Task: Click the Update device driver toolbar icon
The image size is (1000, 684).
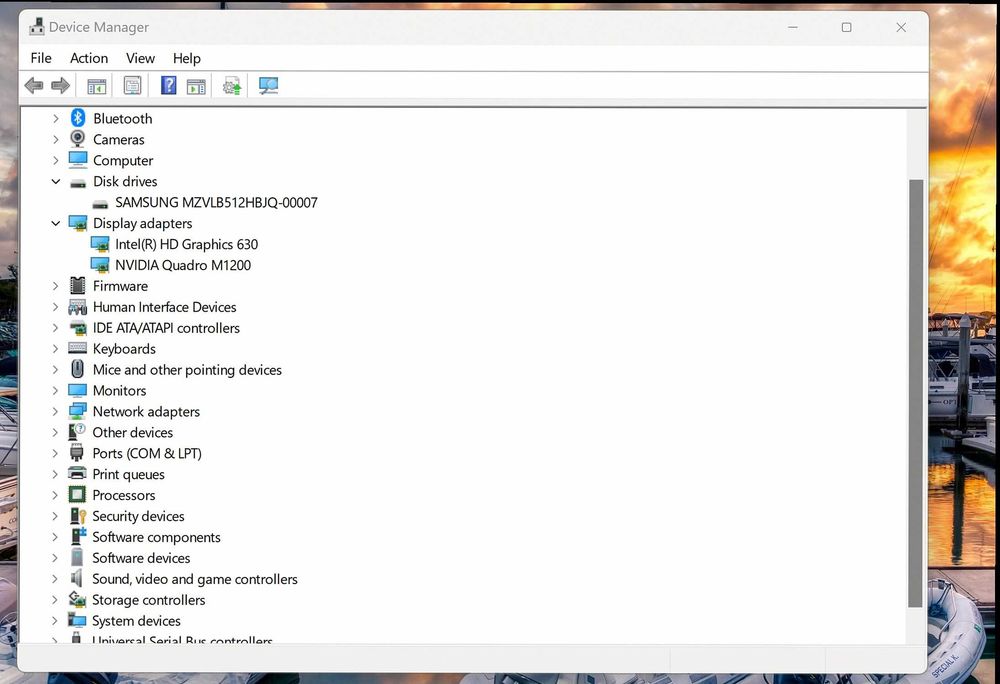Action: [232, 86]
